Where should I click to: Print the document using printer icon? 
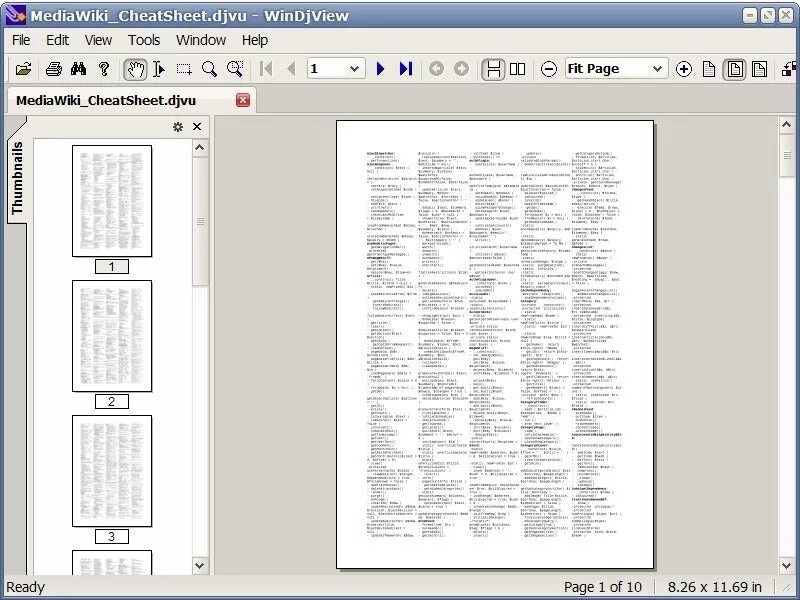point(54,69)
